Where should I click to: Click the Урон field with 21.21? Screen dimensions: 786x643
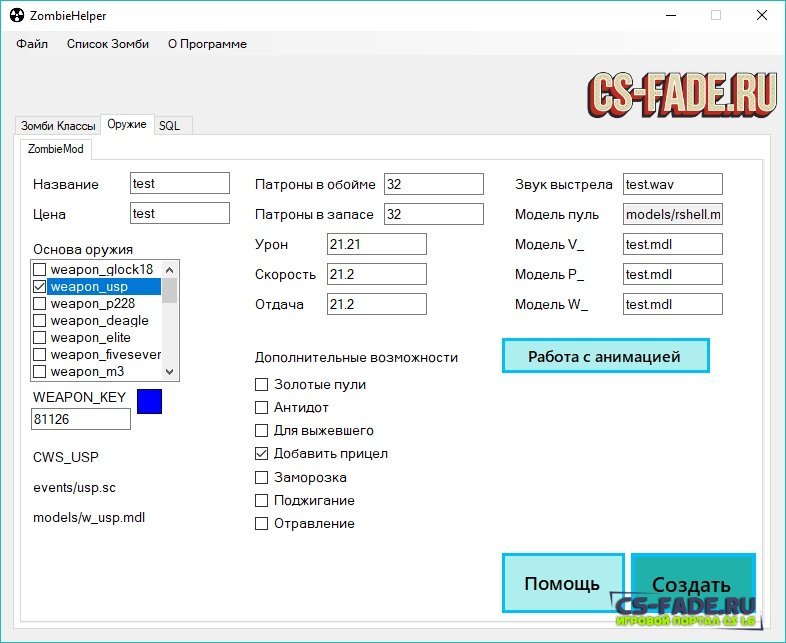click(x=377, y=245)
